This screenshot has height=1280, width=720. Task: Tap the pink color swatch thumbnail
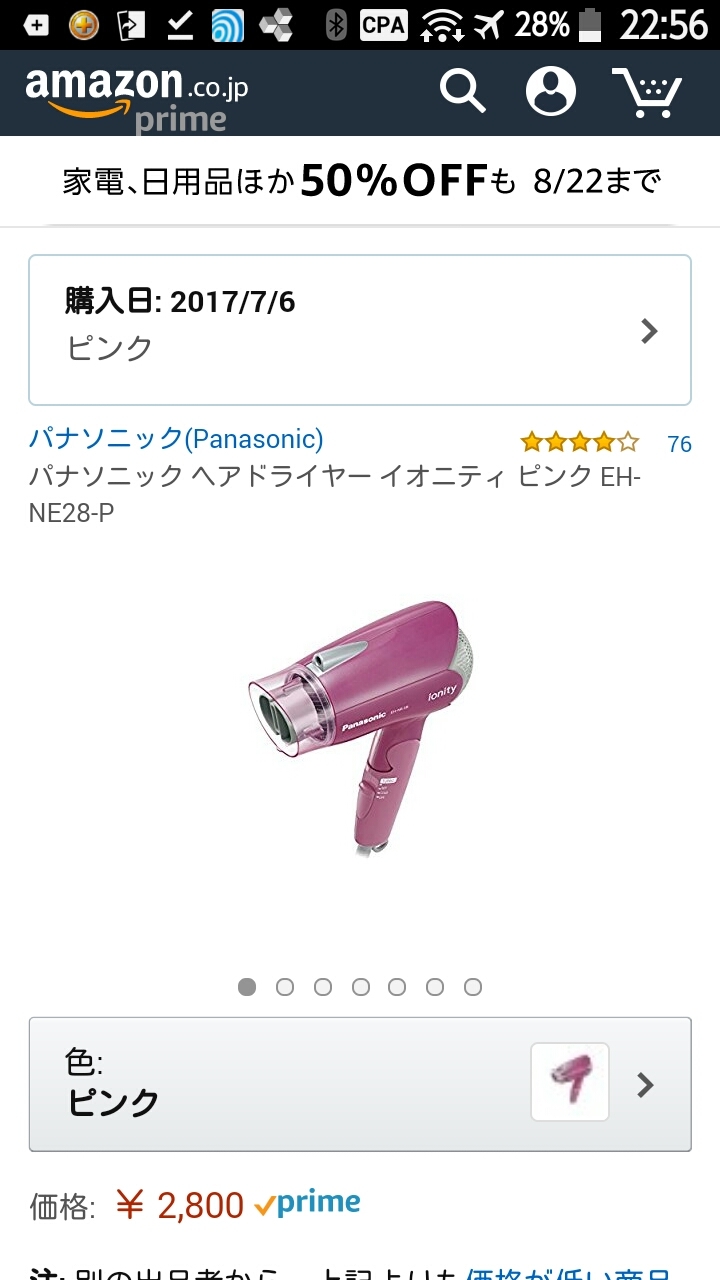click(570, 1082)
